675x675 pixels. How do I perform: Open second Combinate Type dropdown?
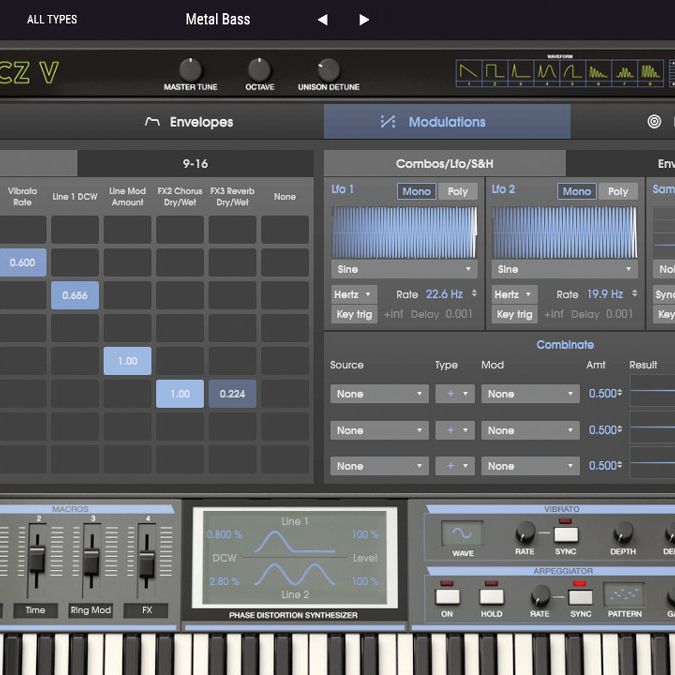tap(455, 430)
